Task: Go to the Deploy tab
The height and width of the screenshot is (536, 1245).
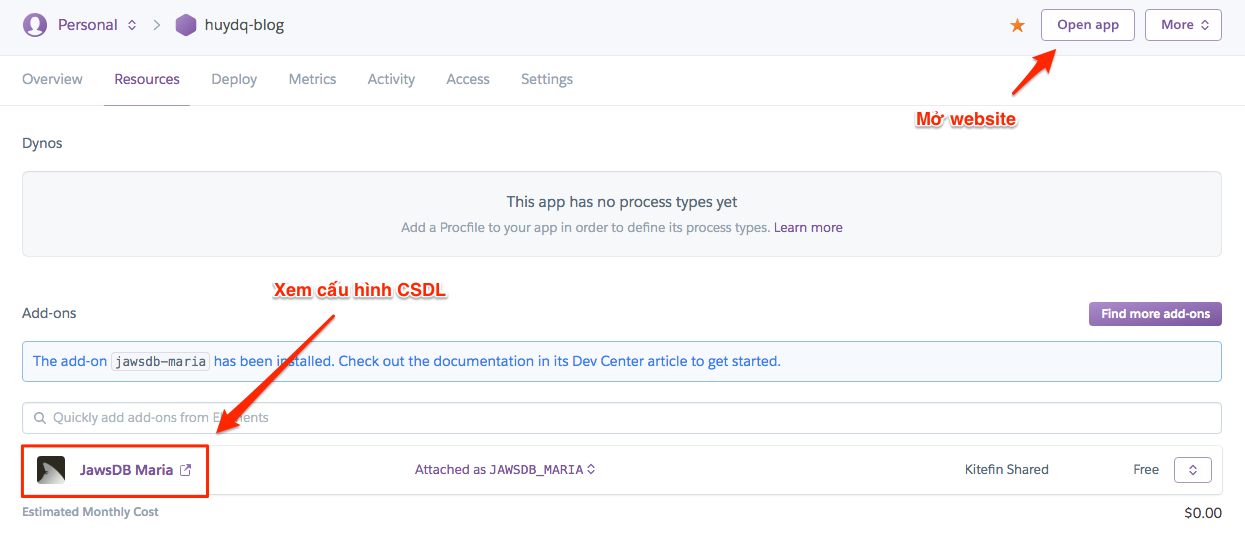Action: (234, 79)
